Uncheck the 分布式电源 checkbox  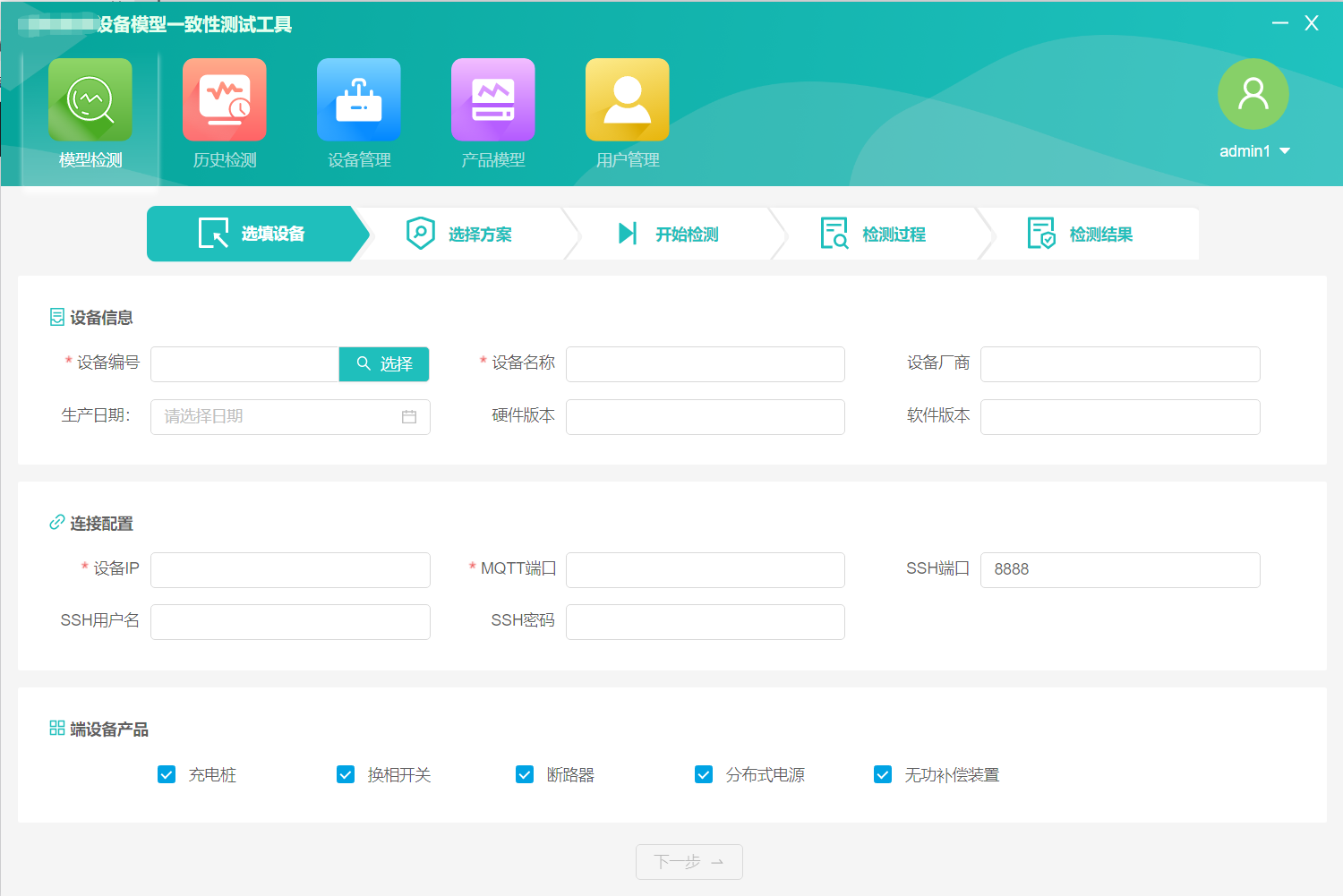click(x=704, y=774)
